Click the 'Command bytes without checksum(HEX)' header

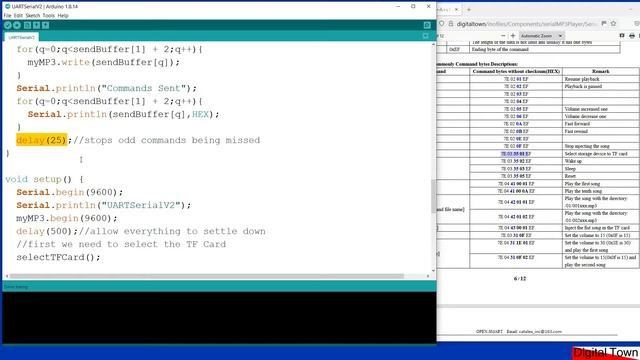[x=516, y=71]
